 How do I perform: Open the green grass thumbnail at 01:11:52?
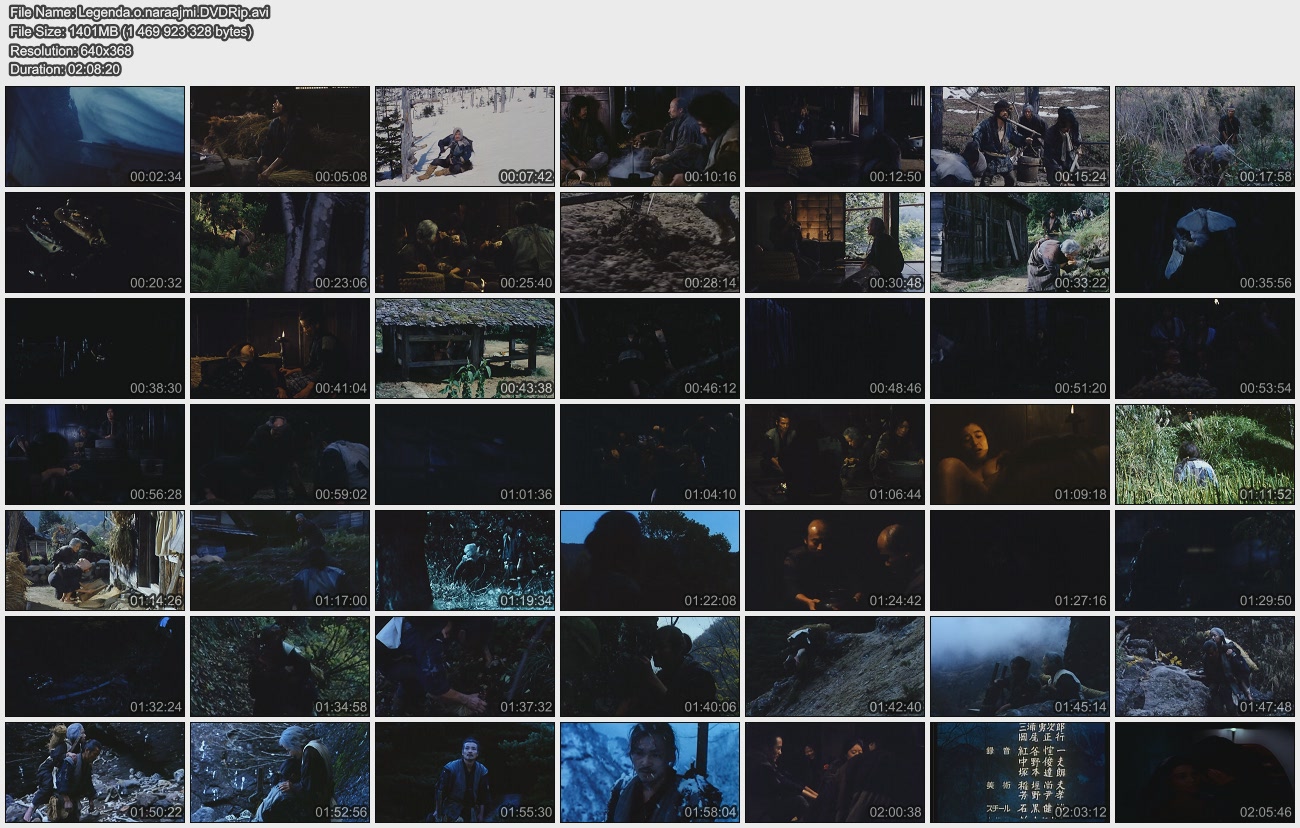1205,454
